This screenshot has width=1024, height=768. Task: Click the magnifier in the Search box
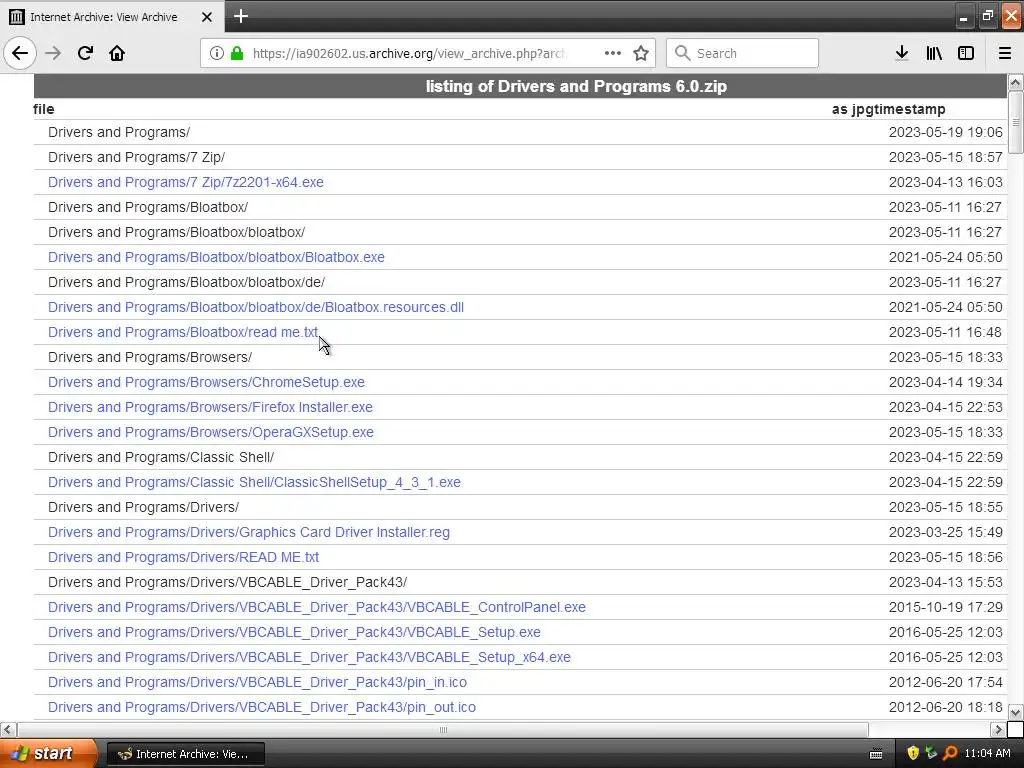tap(682, 53)
